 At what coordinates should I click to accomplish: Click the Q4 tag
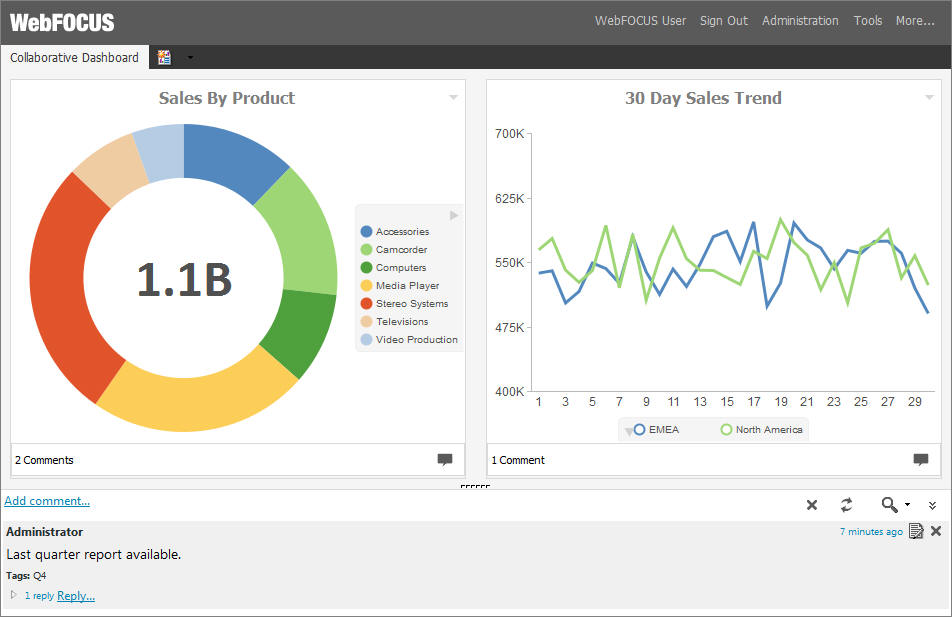point(39,575)
